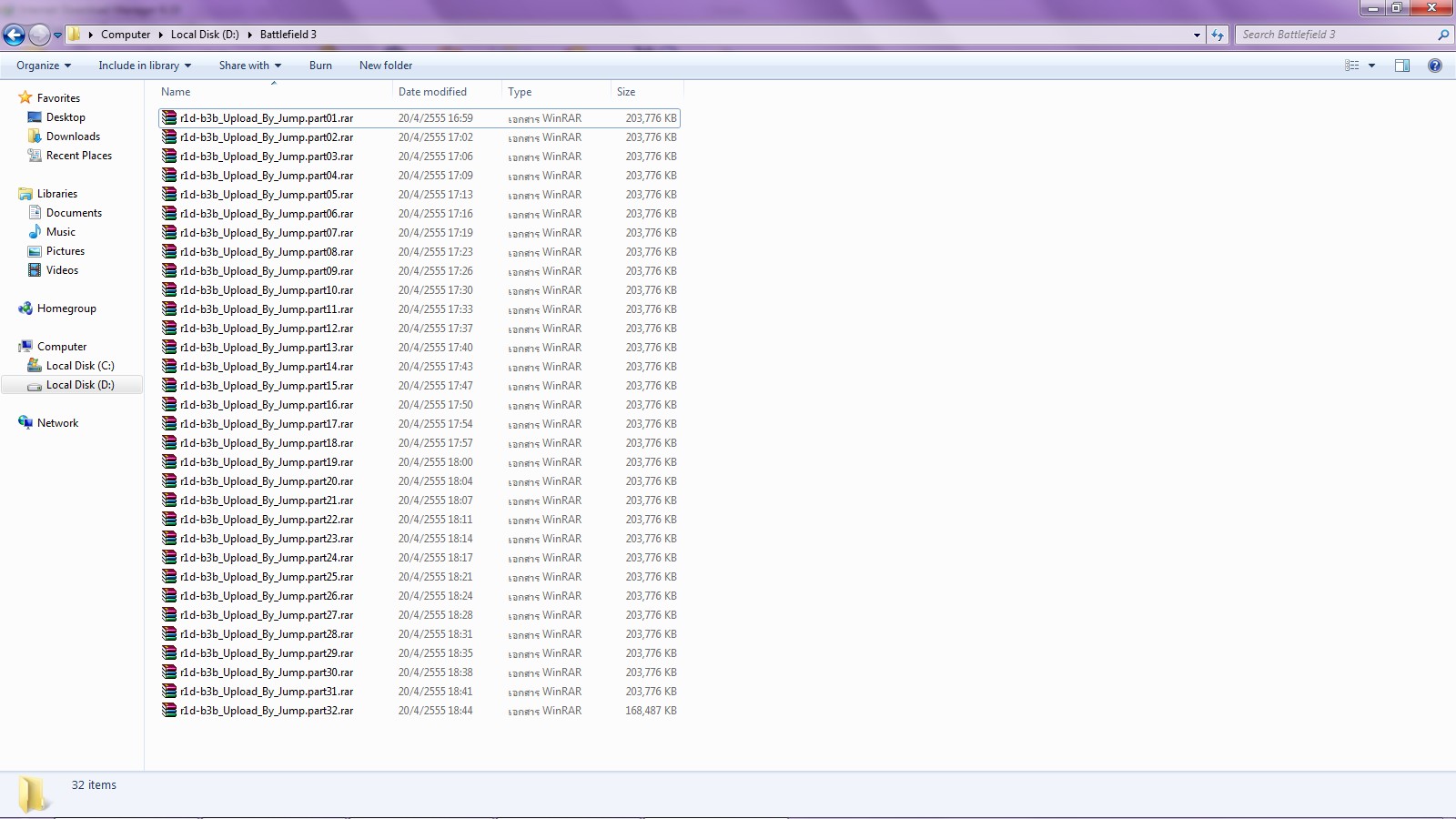Click the Forward navigation arrow
This screenshot has width=1456, height=819.
[x=39, y=35]
